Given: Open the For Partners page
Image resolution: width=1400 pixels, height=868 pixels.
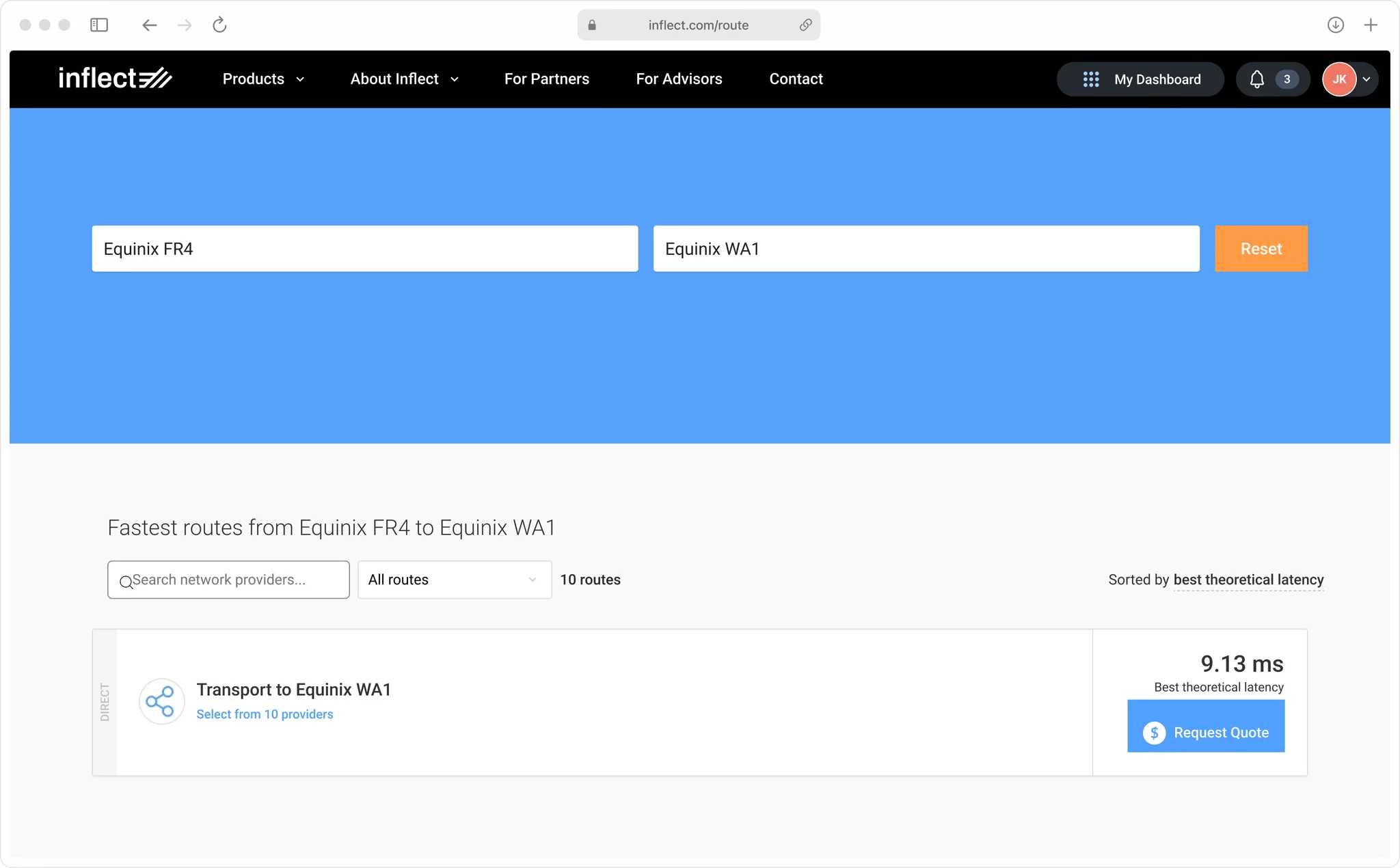Looking at the screenshot, I should [546, 79].
